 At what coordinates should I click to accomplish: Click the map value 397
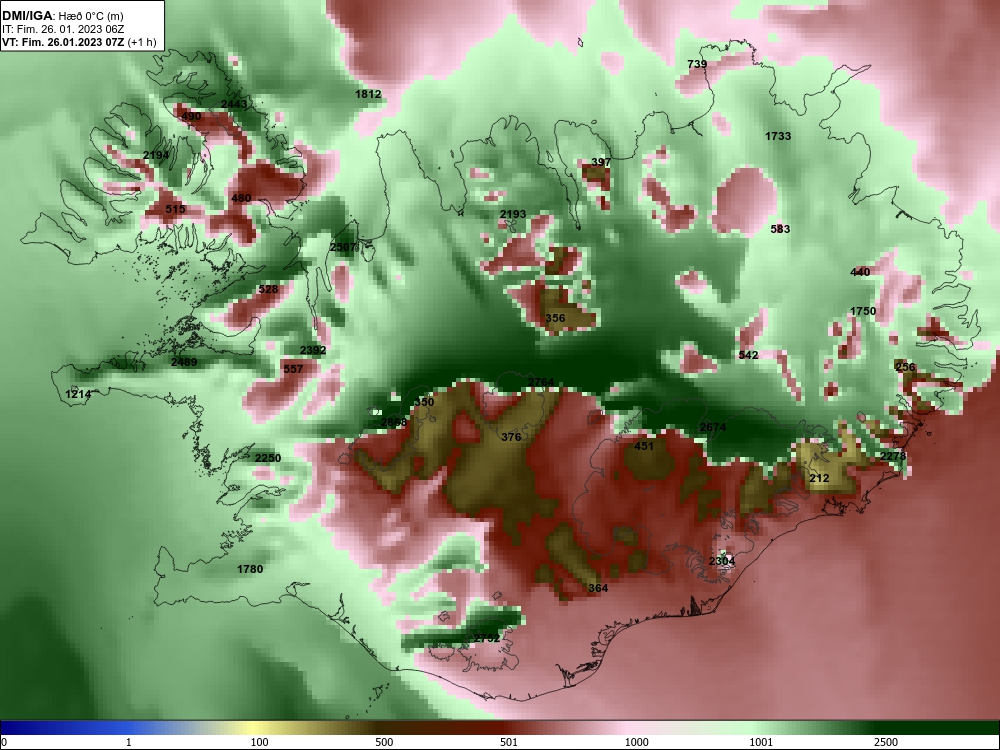coord(601,162)
